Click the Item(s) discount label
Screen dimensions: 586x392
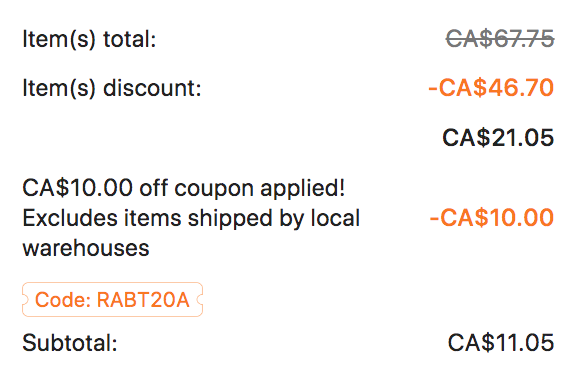(x=112, y=89)
